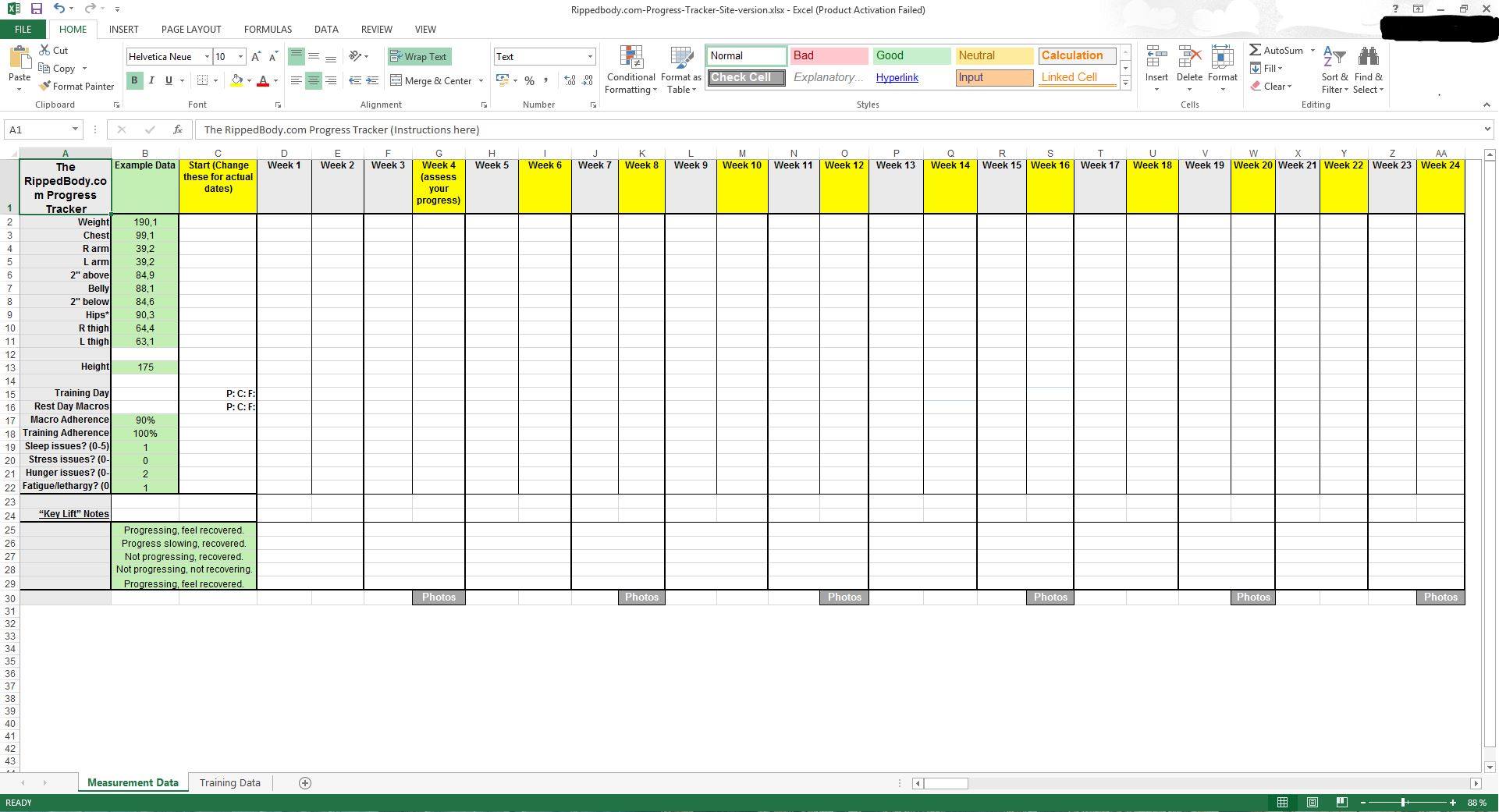Open the font size dropdown
Viewport: 1499px width, 812px height.
[240, 56]
